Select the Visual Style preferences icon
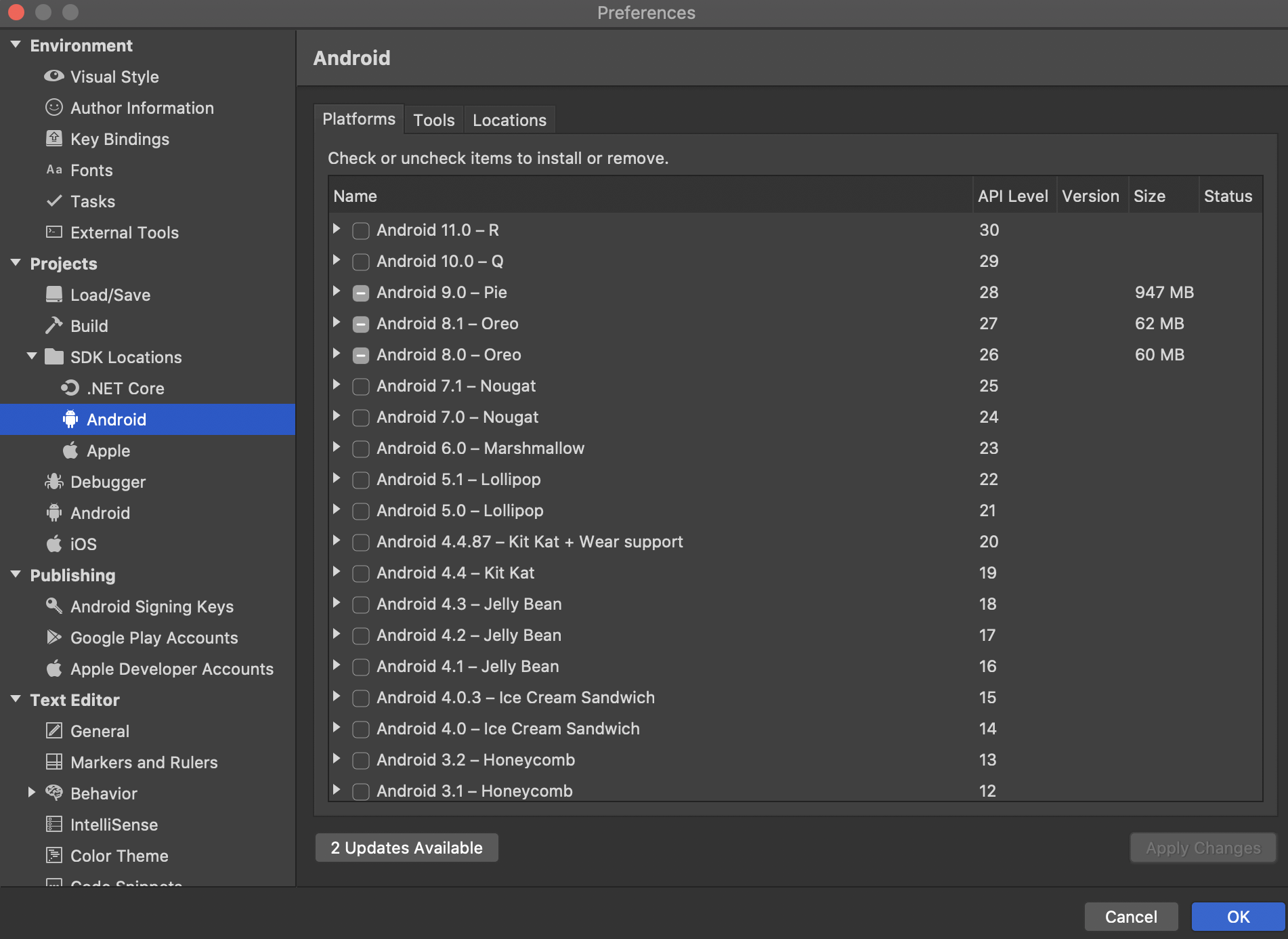The image size is (1288, 939). 53,77
